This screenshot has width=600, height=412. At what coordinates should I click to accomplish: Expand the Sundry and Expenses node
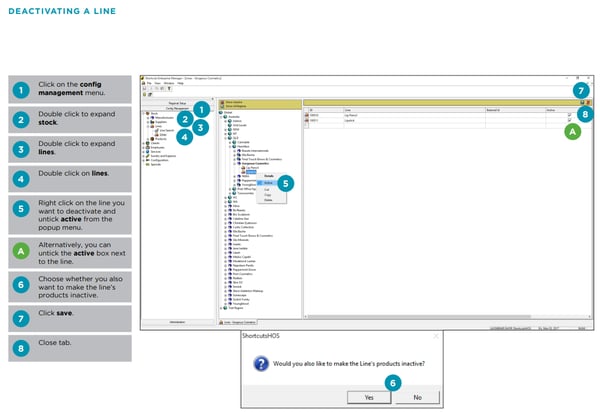143,156
